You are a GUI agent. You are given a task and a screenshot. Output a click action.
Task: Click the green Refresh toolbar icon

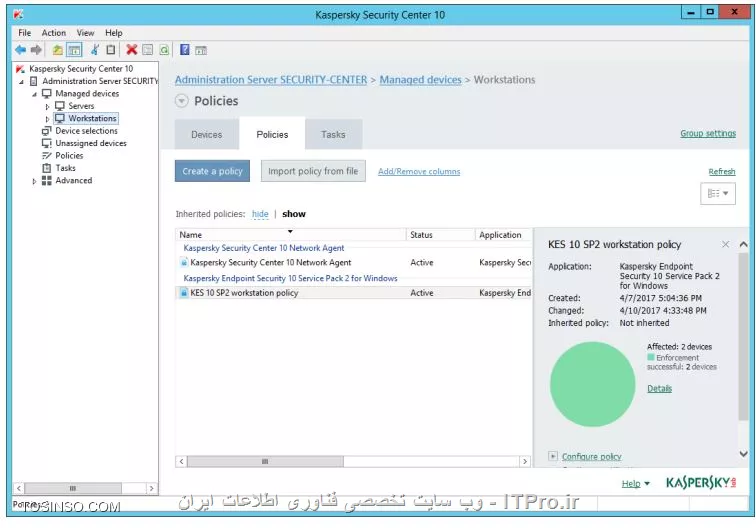pos(164,50)
